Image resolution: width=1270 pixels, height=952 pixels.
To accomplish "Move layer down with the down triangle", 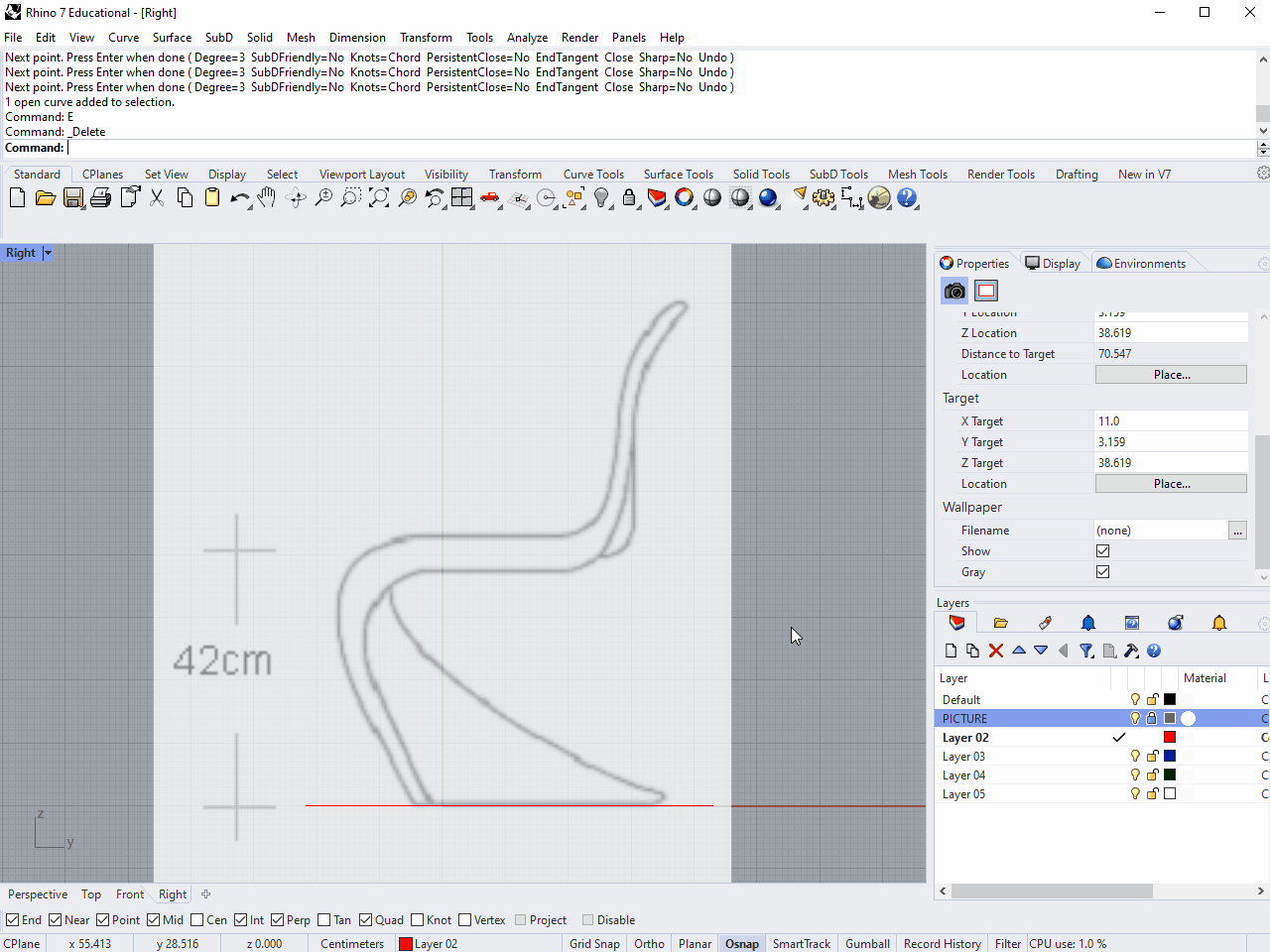I will point(1041,651).
